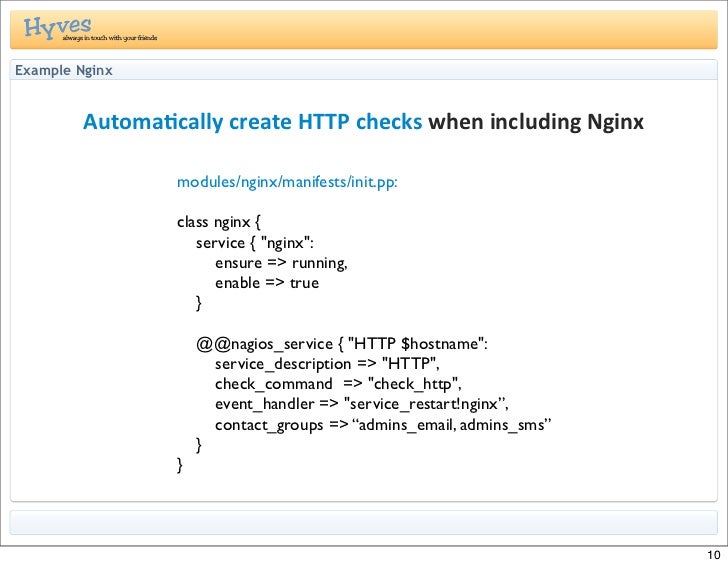Click the empty footer bar of the slide
The height and width of the screenshot is (567, 728).
tap(363, 522)
